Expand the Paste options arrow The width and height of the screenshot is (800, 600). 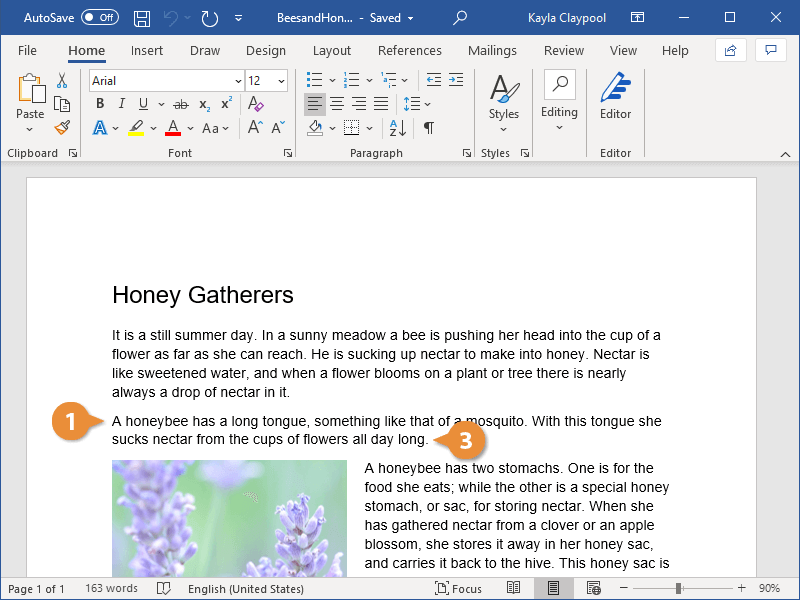tap(29, 129)
